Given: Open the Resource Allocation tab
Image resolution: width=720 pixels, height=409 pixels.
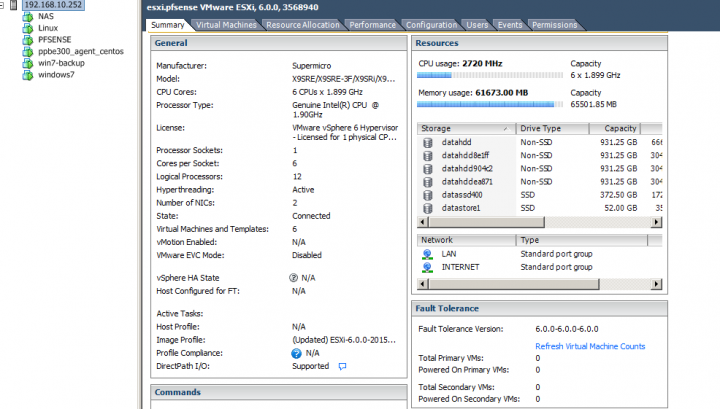Looking at the screenshot, I should [x=303, y=25].
